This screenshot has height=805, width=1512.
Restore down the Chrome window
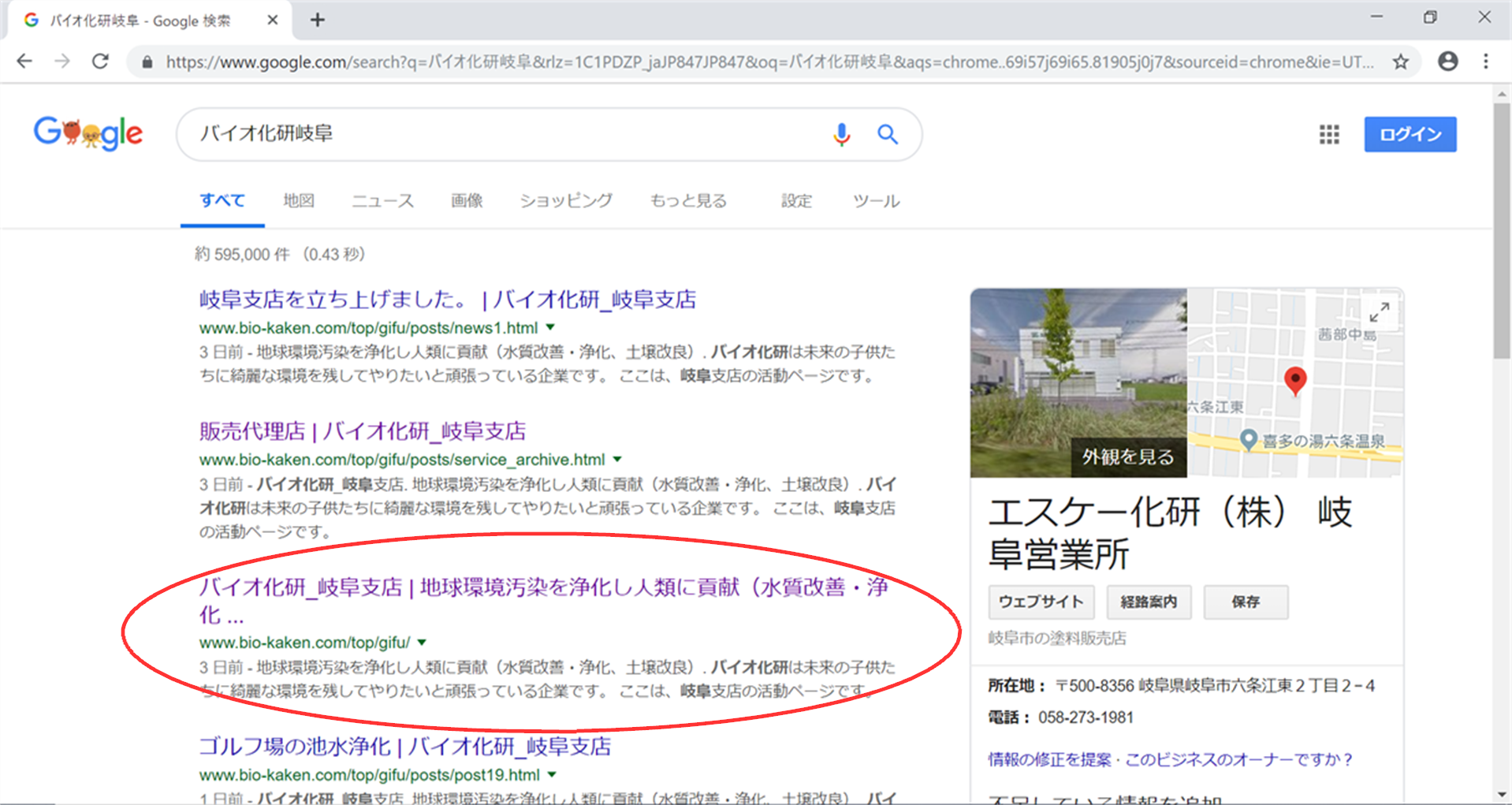[x=1430, y=17]
